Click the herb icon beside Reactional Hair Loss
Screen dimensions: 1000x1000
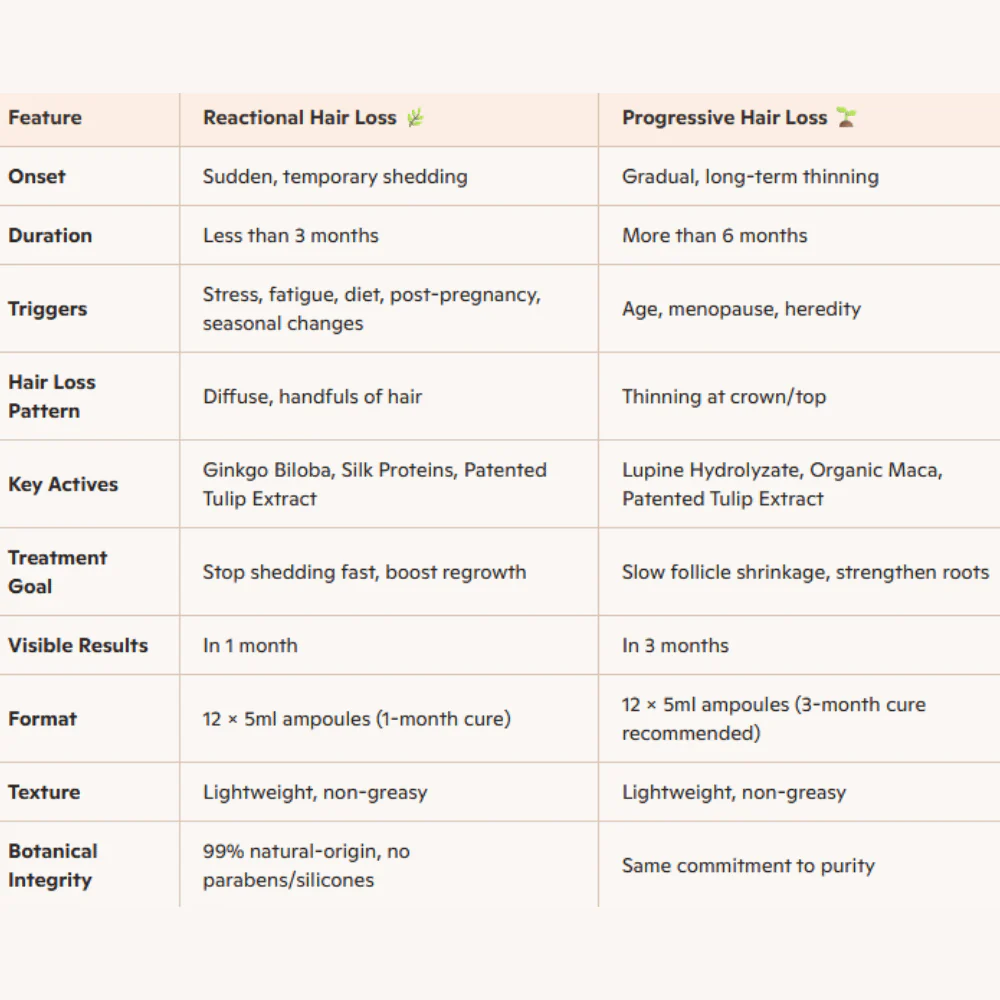[x=415, y=118]
